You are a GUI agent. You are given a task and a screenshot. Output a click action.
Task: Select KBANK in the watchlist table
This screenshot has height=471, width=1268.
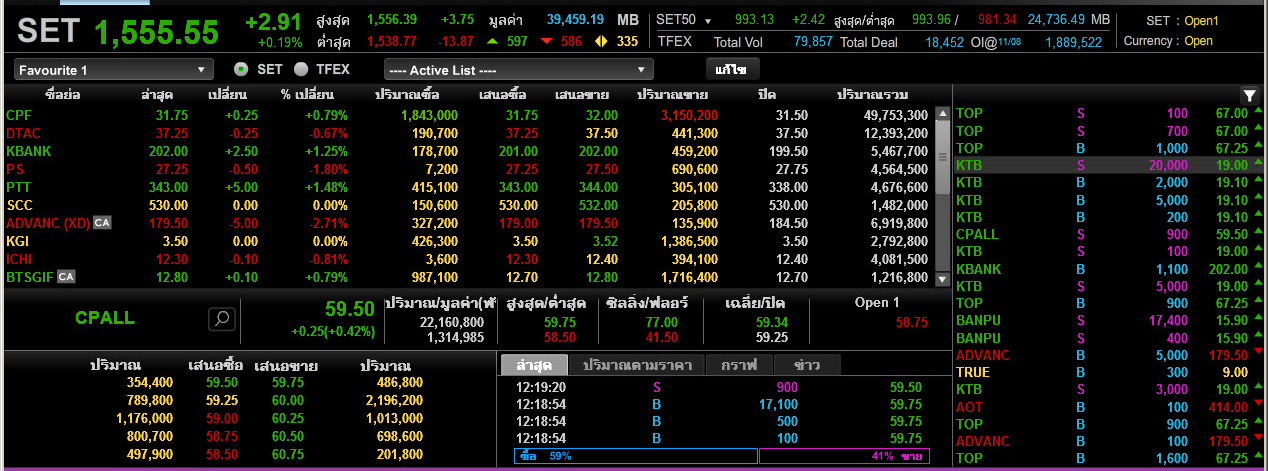point(468,151)
